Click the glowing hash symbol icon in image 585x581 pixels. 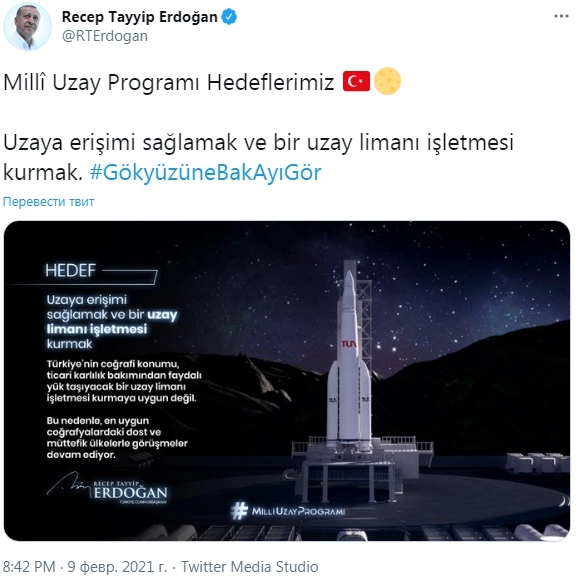tap(239, 511)
